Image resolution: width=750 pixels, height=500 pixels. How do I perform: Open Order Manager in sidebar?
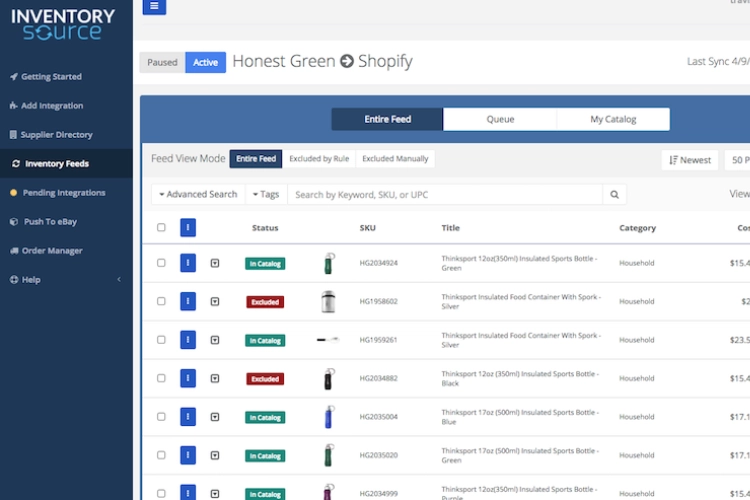pos(66,251)
